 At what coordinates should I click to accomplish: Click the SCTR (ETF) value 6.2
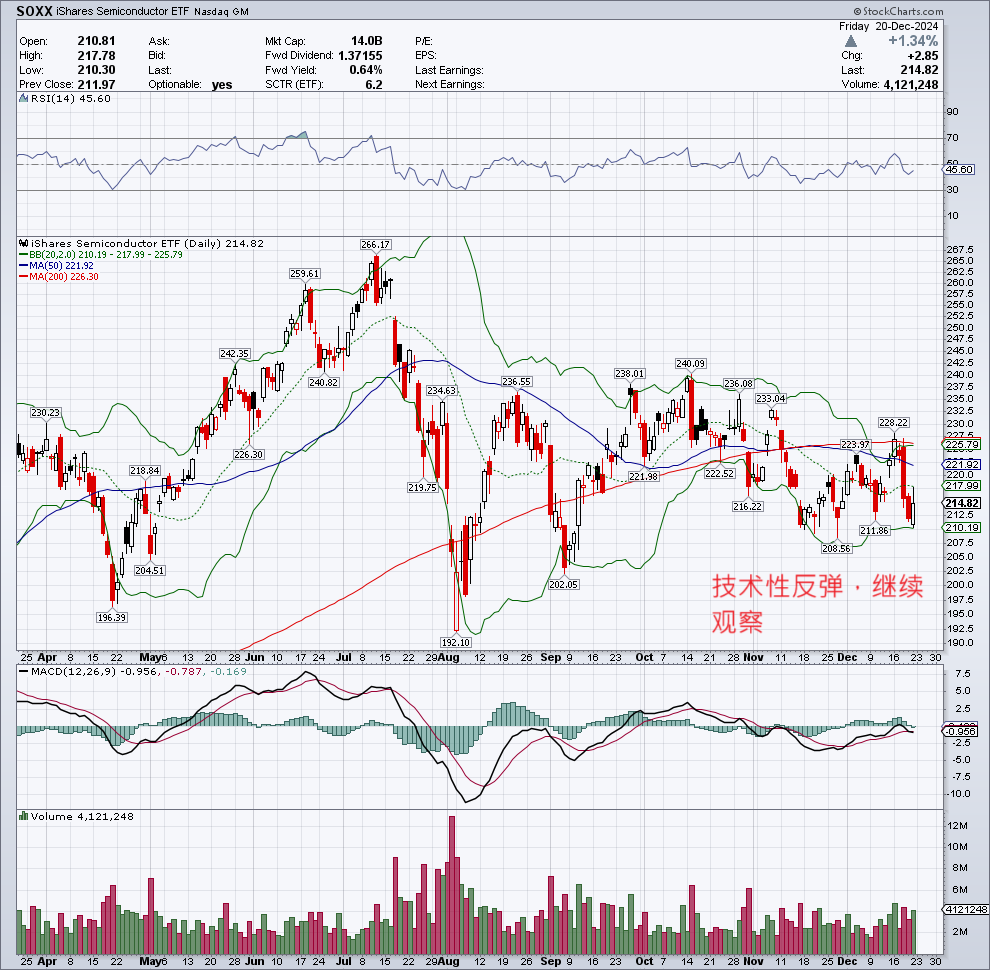coord(374,85)
